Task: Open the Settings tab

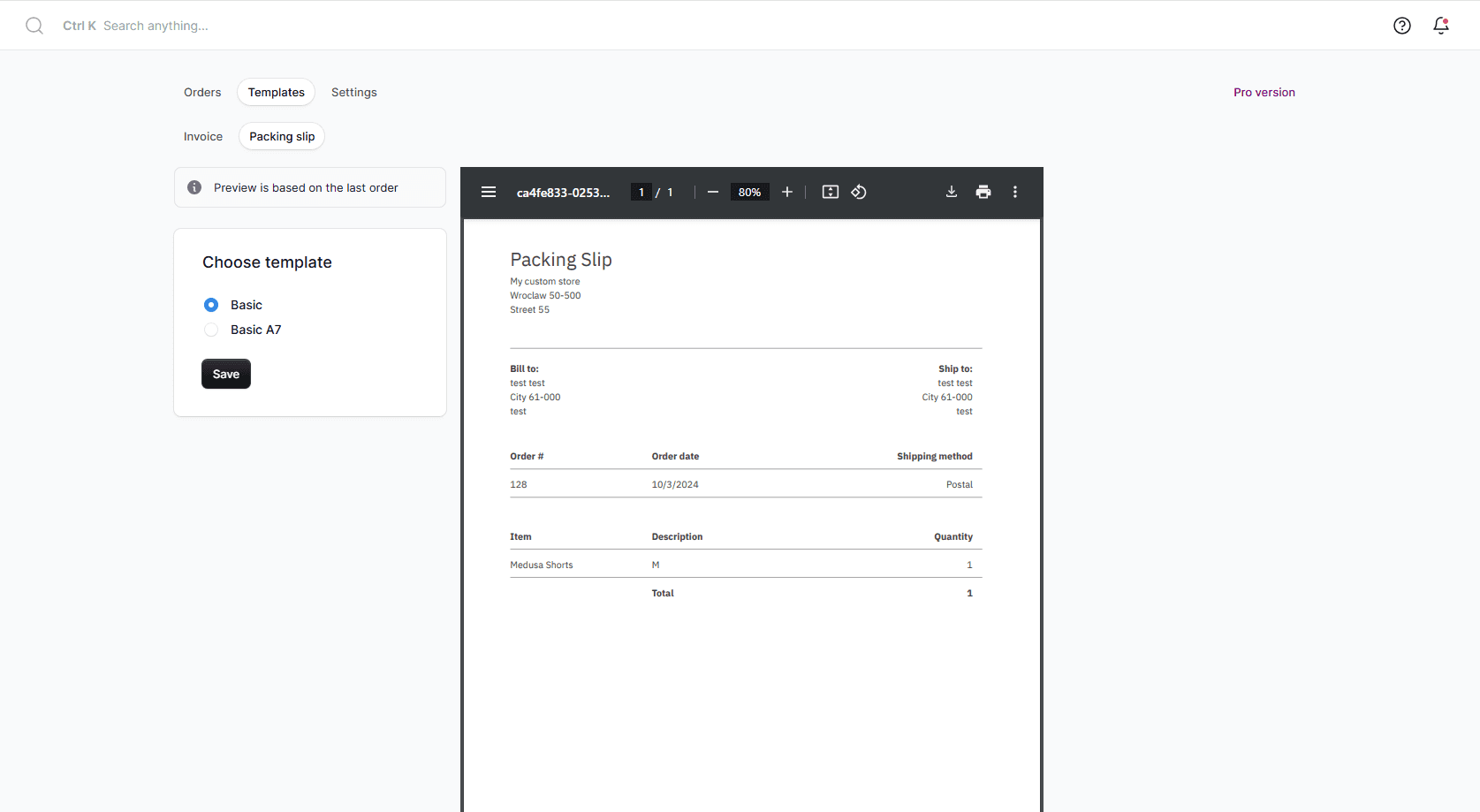Action: tap(353, 92)
